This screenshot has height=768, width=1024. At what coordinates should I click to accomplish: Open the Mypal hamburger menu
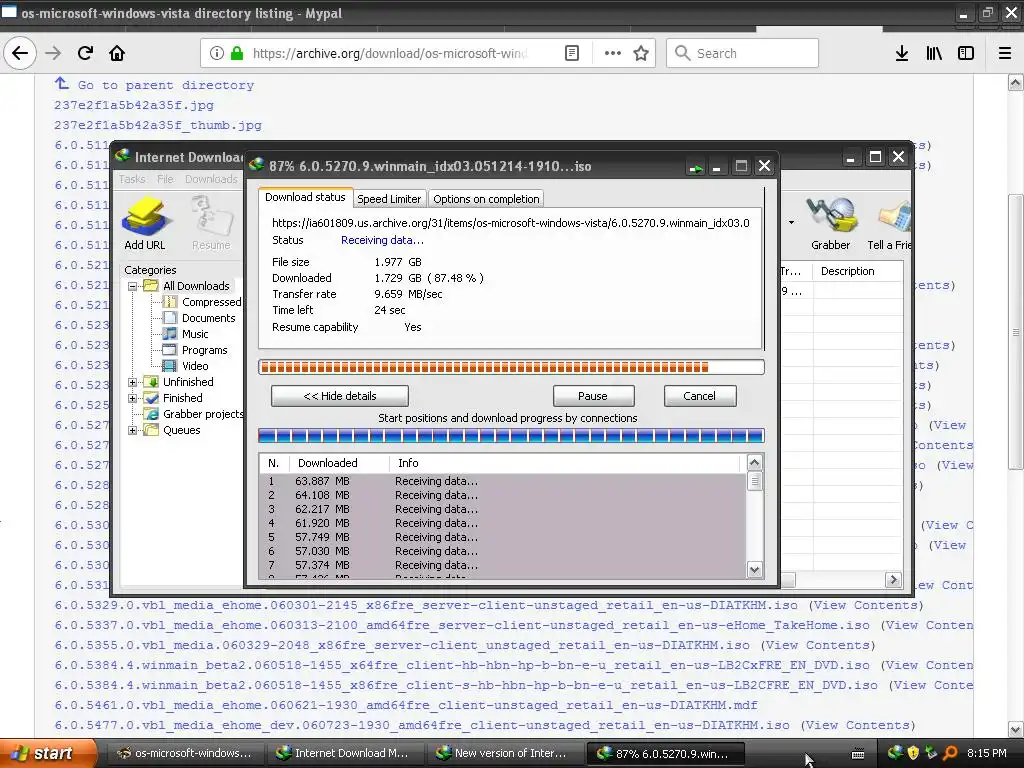[x=1005, y=54]
